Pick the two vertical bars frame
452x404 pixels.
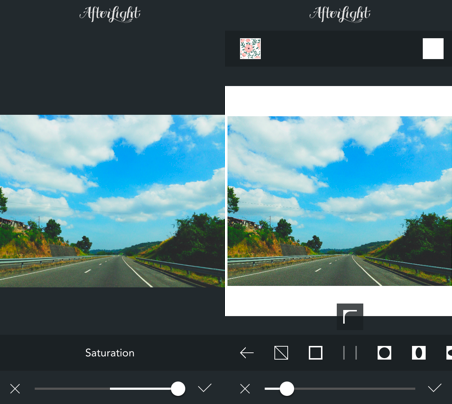coord(350,353)
